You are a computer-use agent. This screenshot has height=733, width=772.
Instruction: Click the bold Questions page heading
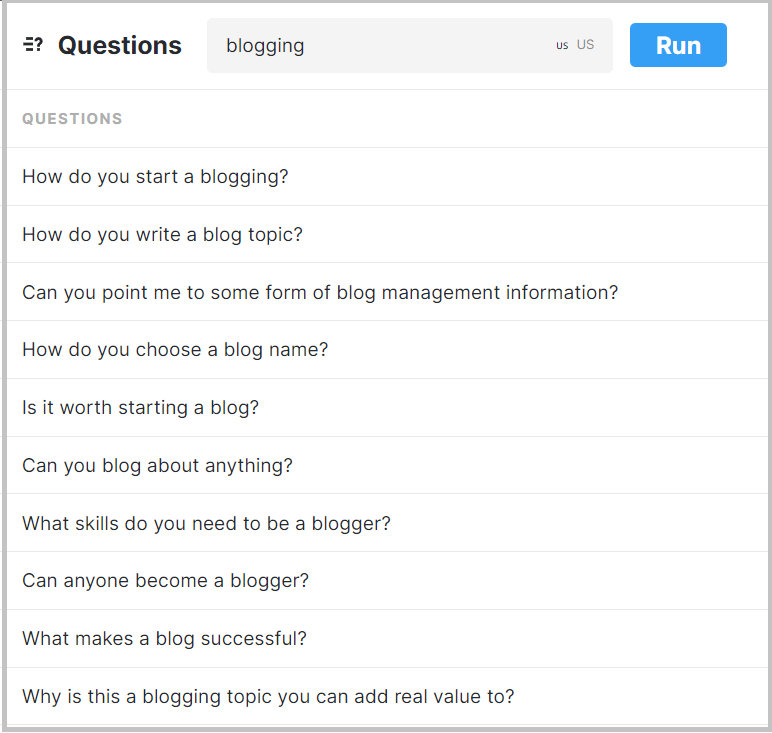(x=120, y=45)
